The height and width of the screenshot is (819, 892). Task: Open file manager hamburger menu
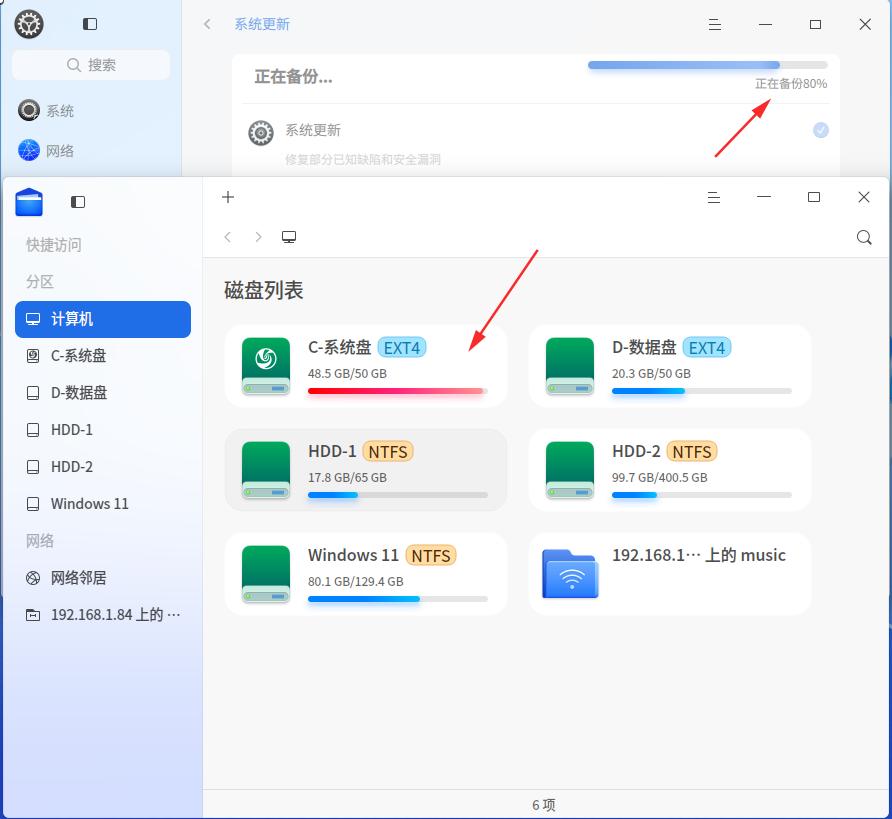pyautogui.click(x=714, y=197)
